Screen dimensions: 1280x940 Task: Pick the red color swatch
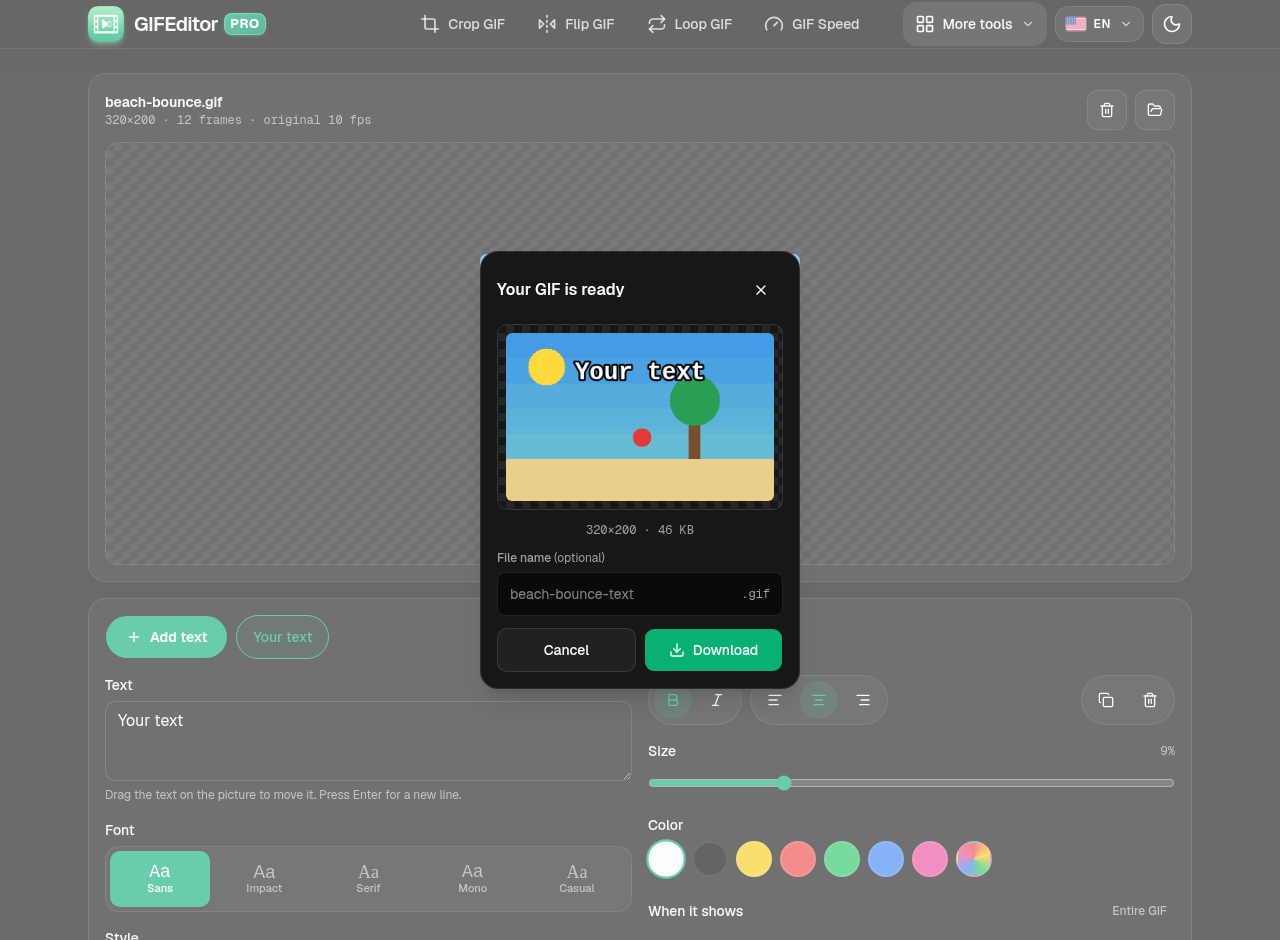click(798, 859)
